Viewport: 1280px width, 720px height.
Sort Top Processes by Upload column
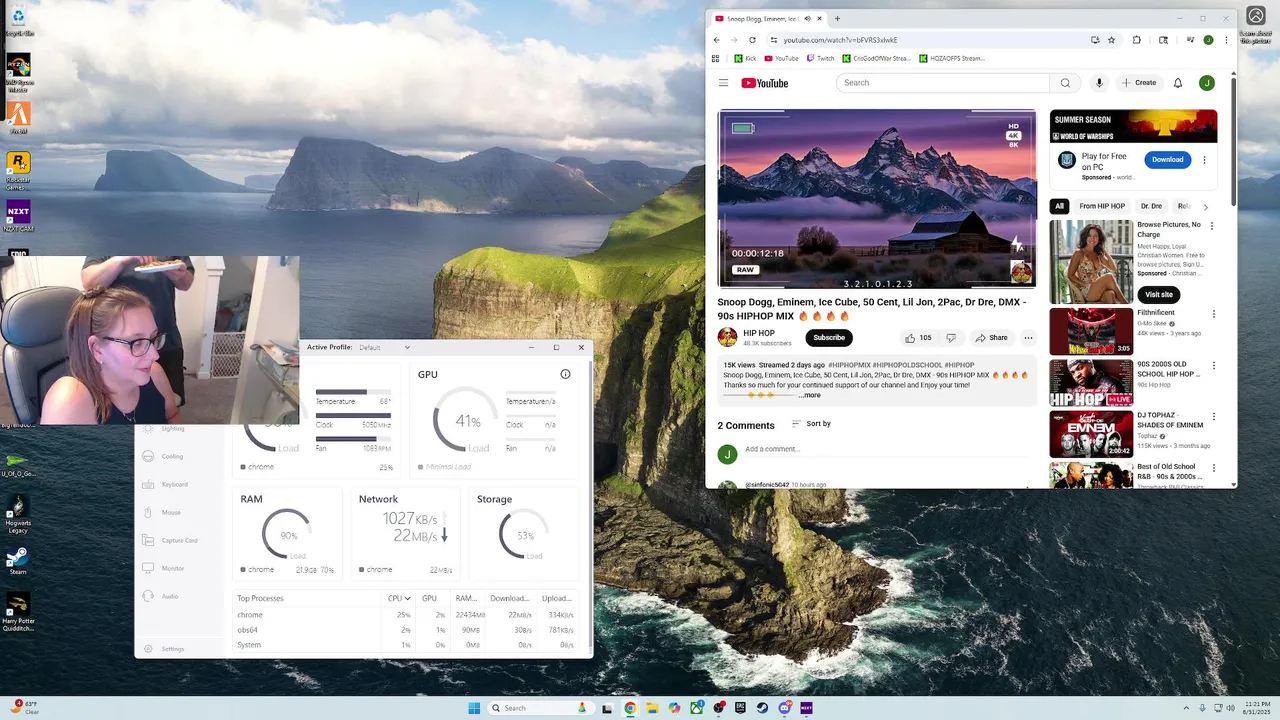tap(557, 598)
